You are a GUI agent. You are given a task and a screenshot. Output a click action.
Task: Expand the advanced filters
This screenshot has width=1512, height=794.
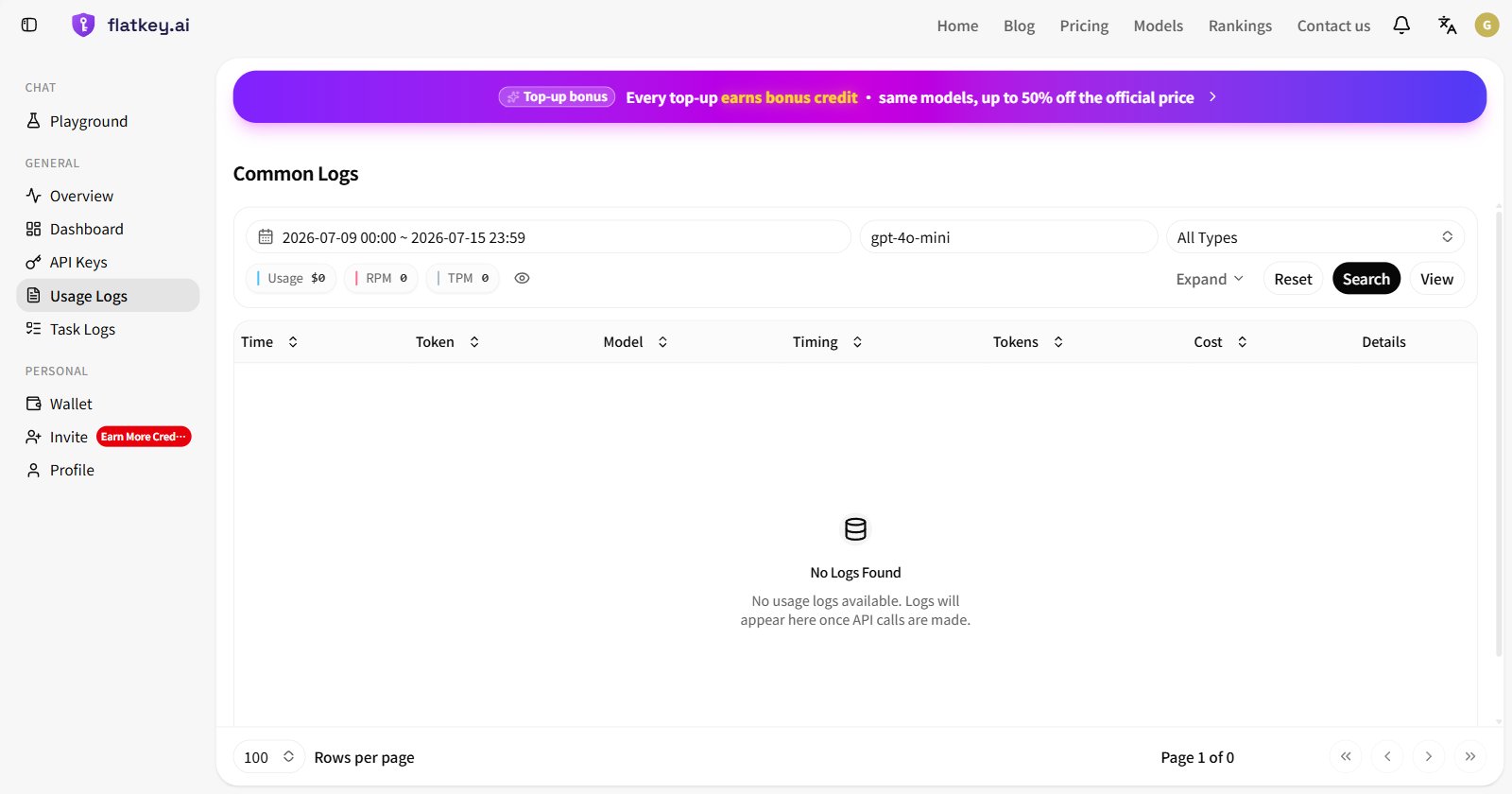[x=1210, y=279]
